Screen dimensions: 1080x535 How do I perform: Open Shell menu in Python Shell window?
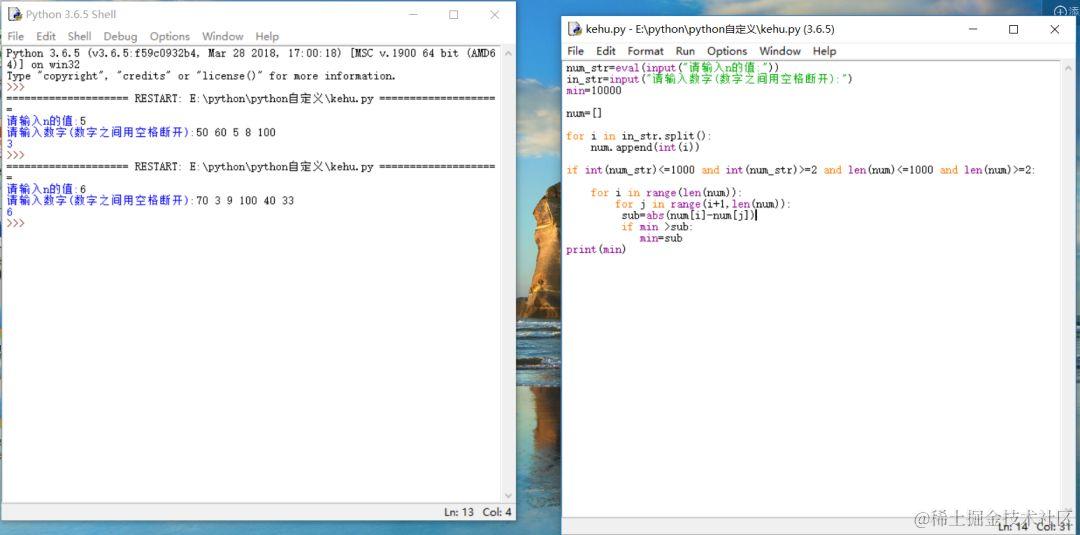point(80,36)
